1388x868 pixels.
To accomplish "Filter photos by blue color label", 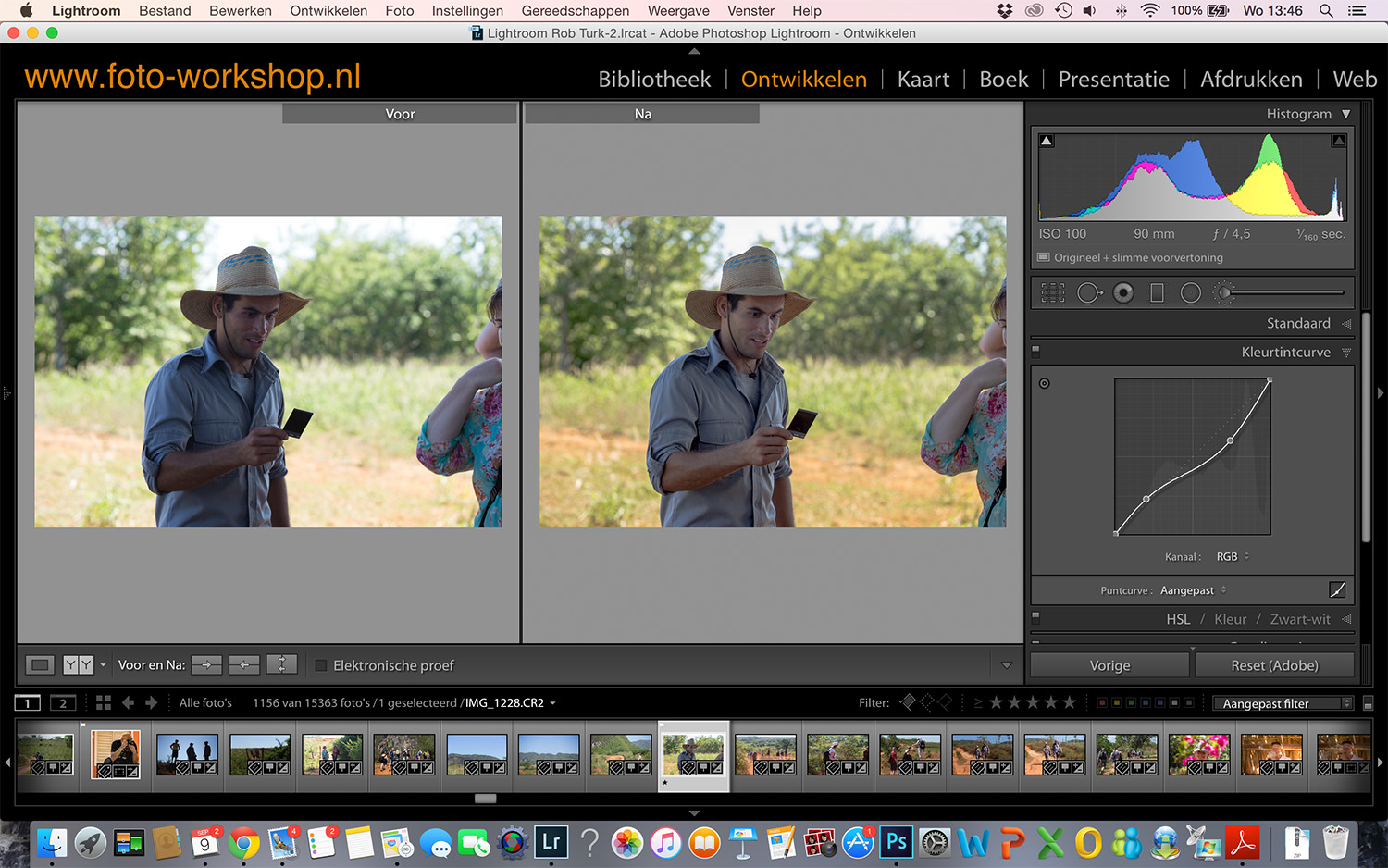I will 1146,703.
